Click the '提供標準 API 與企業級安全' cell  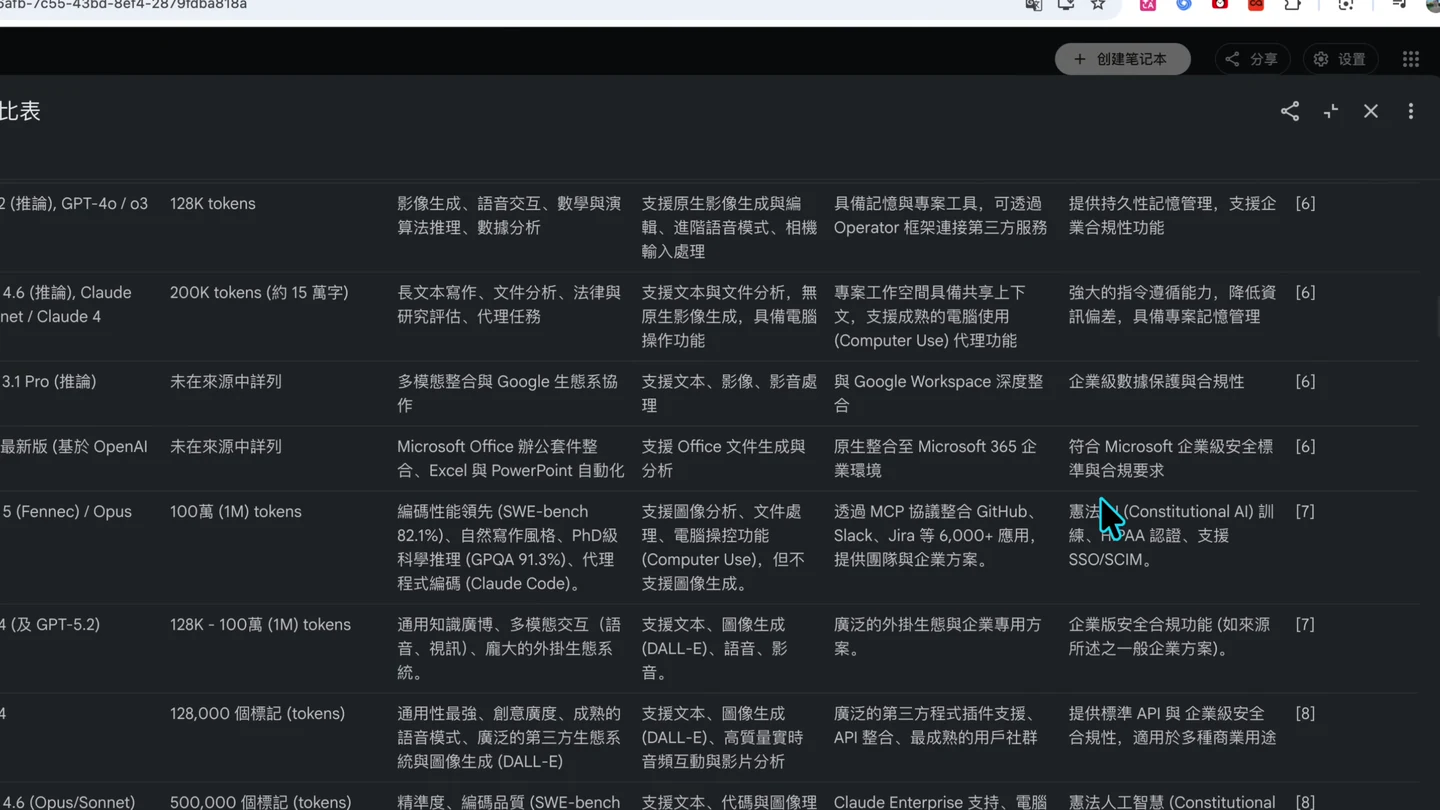(1172, 725)
